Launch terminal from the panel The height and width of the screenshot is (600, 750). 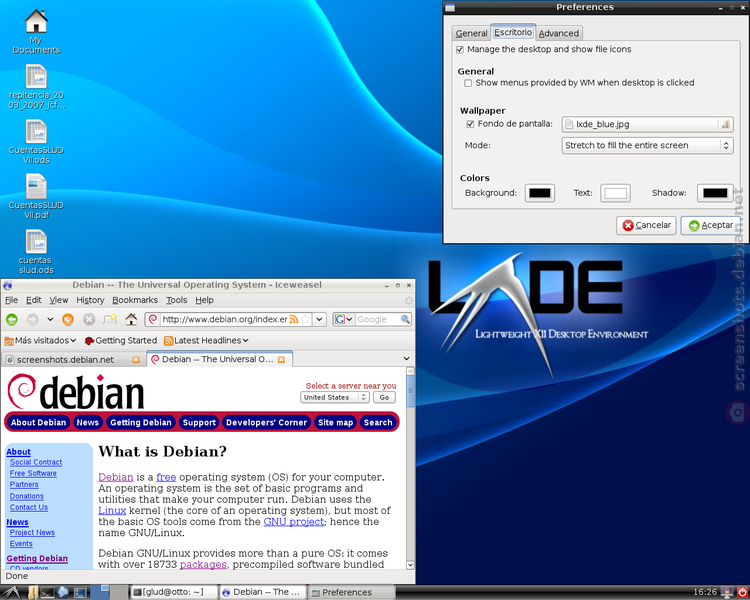pos(47,592)
